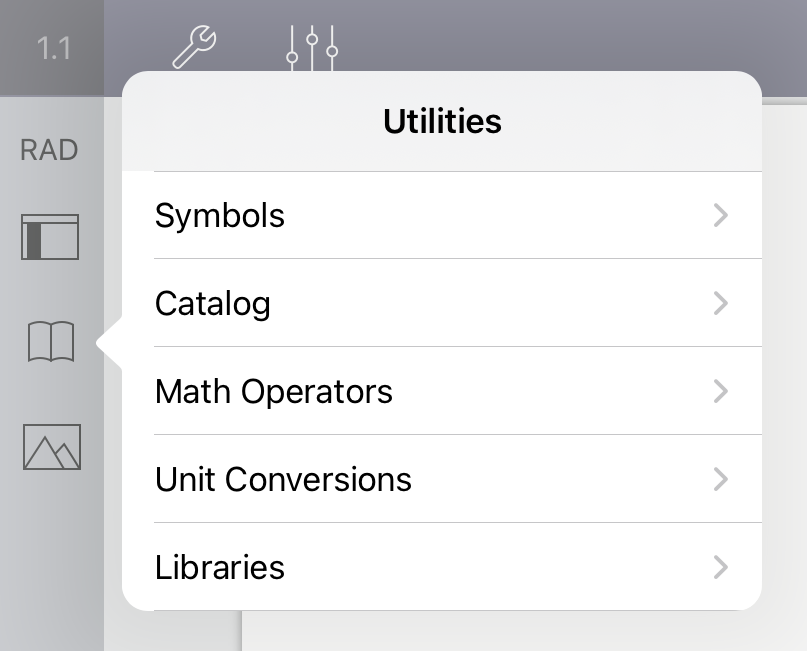Screen dimensions: 807x651
Task: Expand Symbols using its chevron arrow
Action: [x=720, y=215]
